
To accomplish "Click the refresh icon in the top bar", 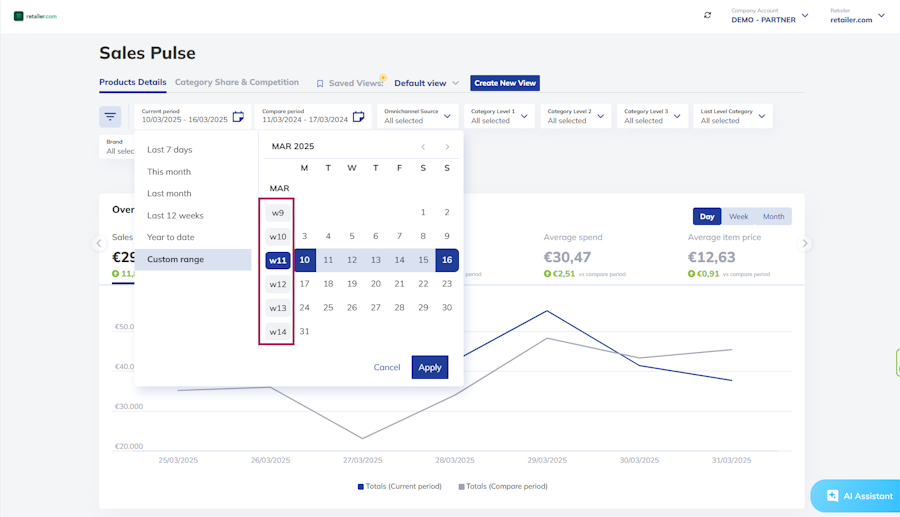I will [707, 15].
